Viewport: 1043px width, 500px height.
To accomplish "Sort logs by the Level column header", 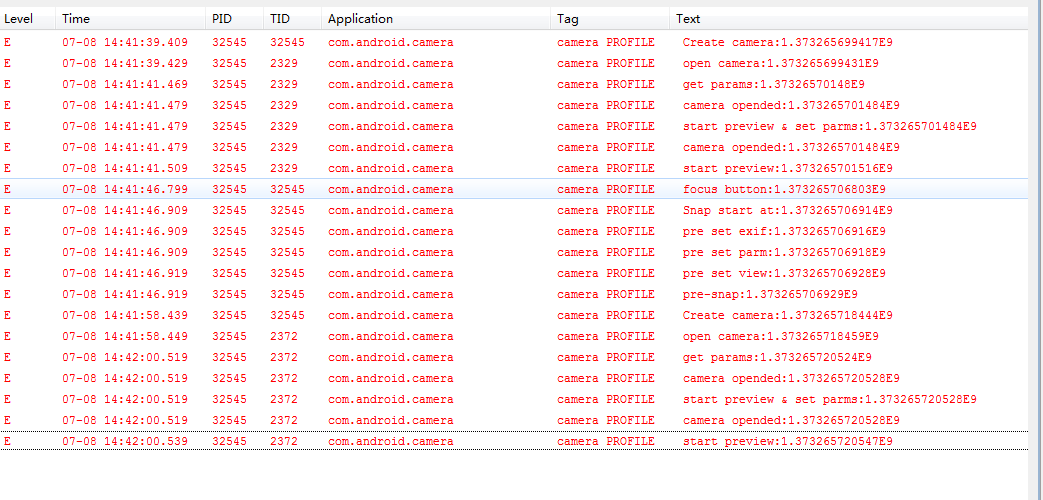I will pyautogui.click(x=28, y=19).
